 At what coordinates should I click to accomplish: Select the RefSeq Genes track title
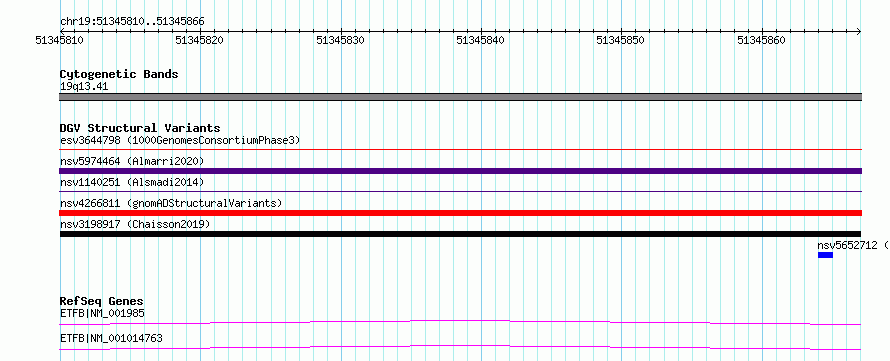pyautogui.click(x=102, y=301)
